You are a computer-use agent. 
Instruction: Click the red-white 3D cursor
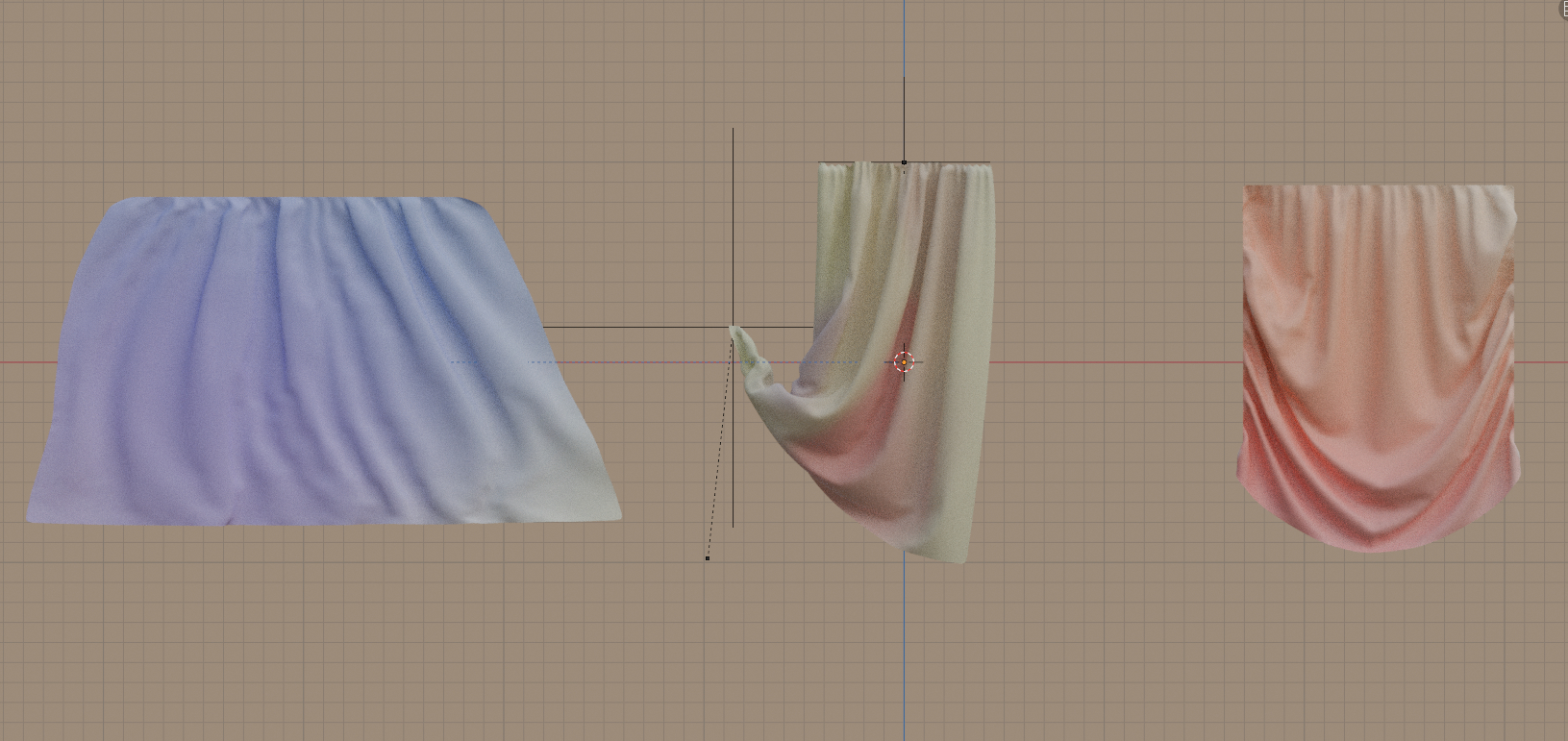point(904,361)
